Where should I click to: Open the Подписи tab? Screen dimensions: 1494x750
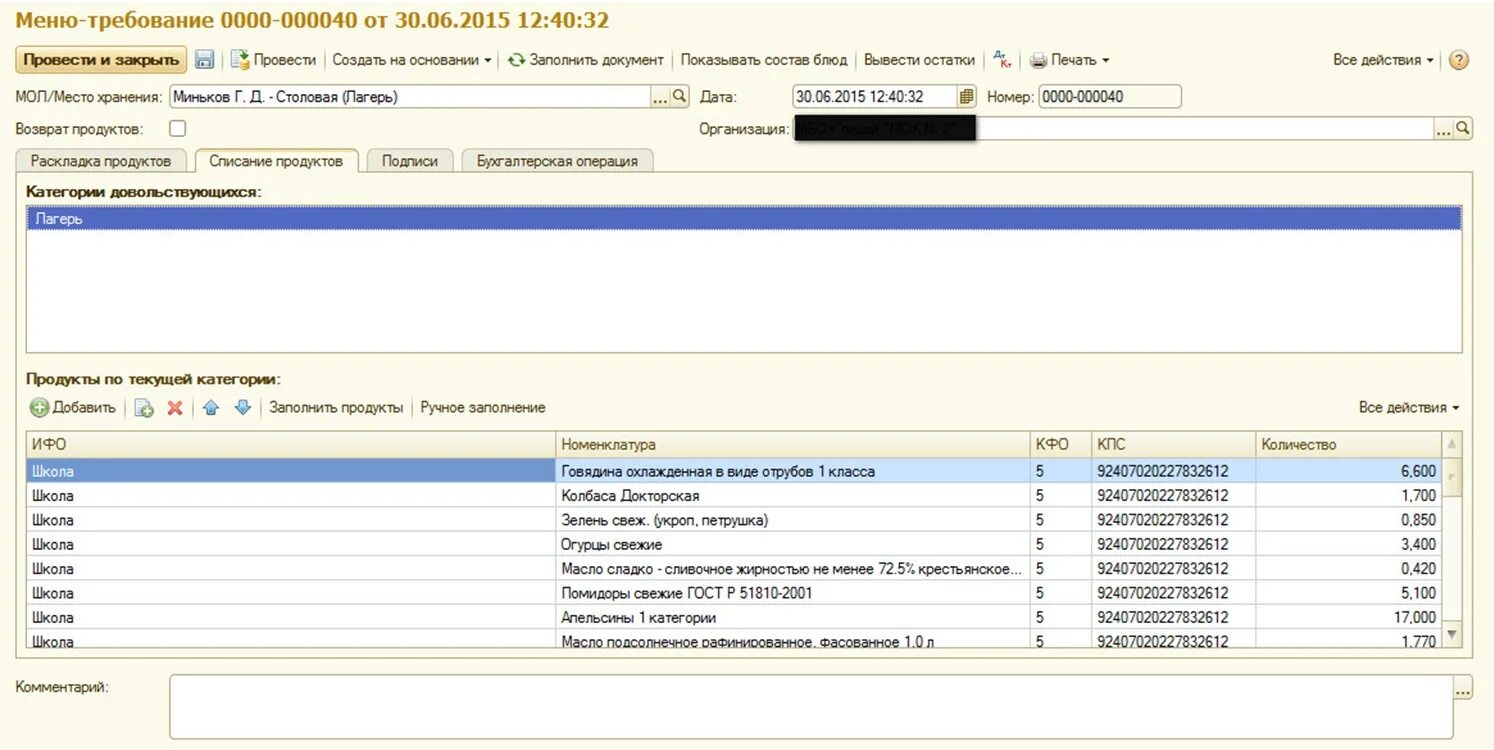point(410,161)
